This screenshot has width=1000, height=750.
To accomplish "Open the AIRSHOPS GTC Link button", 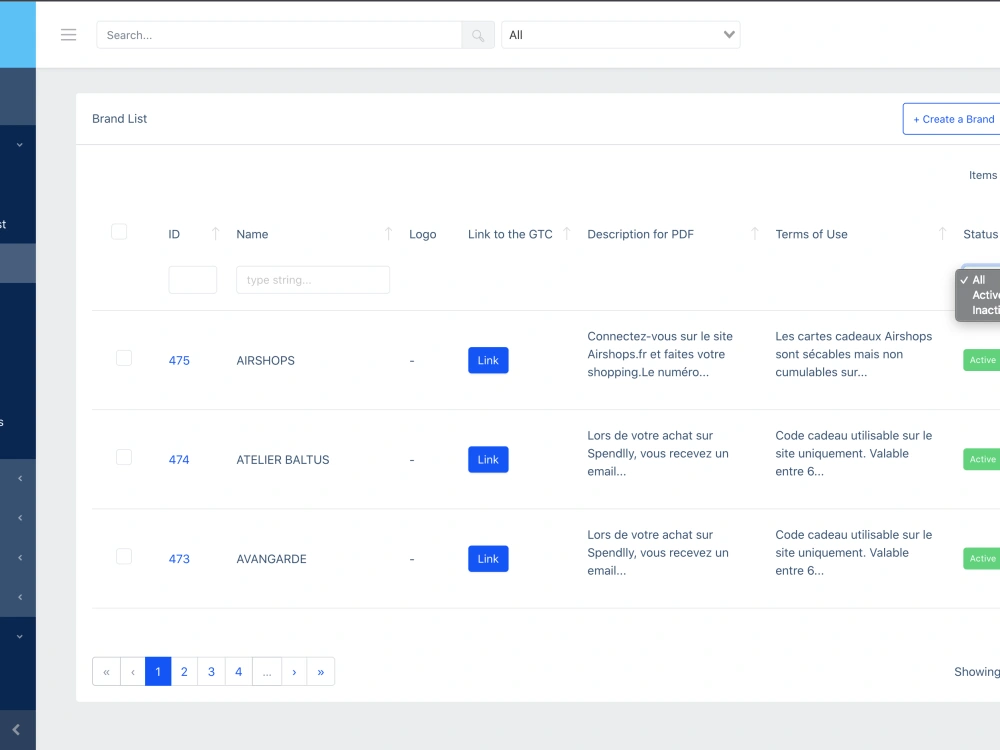I will (x=488, y=360).
